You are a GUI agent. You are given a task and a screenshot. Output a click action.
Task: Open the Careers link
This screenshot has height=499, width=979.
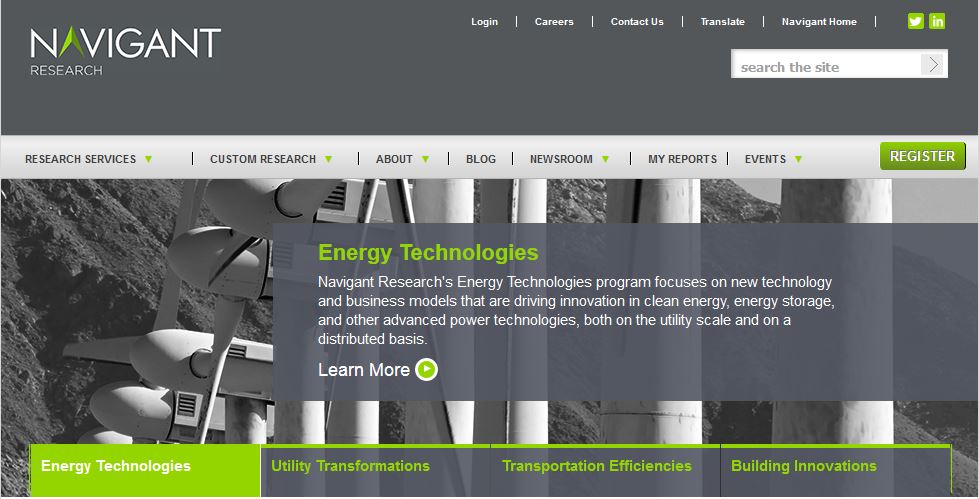[x=554, y=21]
